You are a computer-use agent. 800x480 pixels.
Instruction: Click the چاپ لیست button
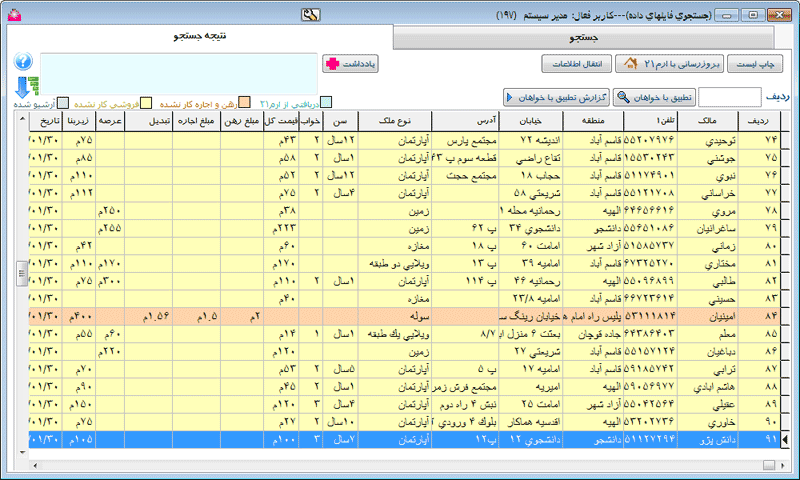(x=755, y=64)
